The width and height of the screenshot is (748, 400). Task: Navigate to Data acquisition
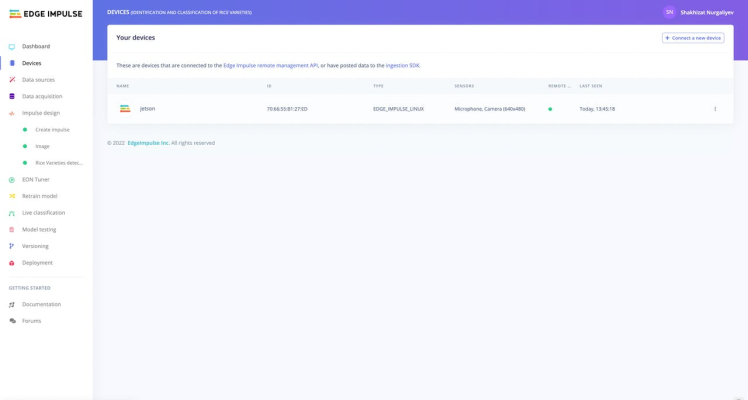coord(42,96)
